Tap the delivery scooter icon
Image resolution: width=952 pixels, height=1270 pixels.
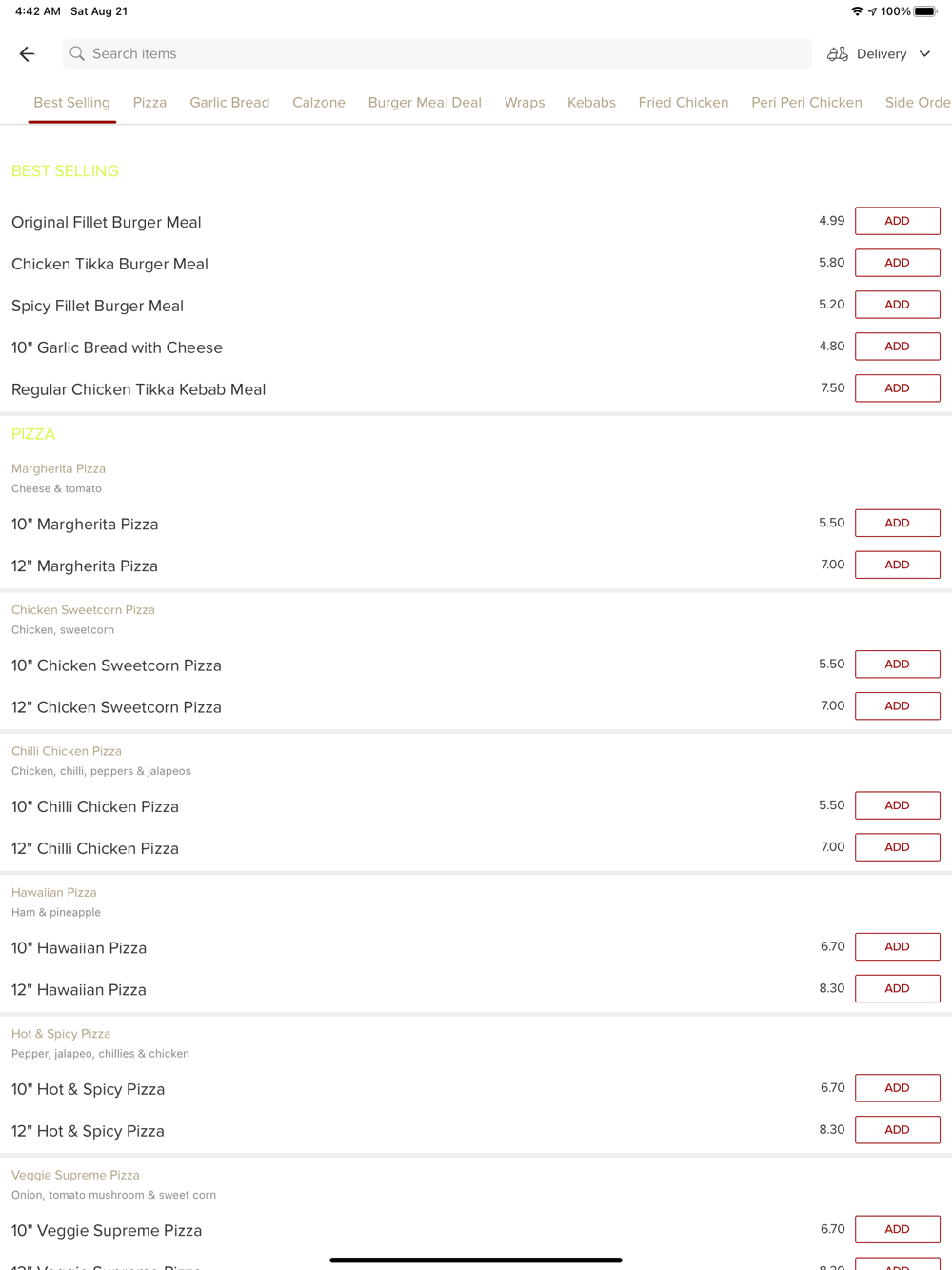tap(837, 54)
